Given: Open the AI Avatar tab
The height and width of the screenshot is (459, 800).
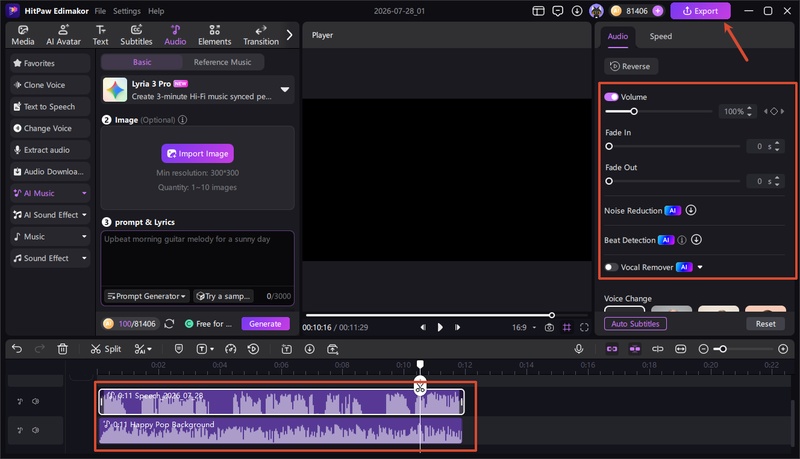Looking at the screenshot, I should coord(63,35).
